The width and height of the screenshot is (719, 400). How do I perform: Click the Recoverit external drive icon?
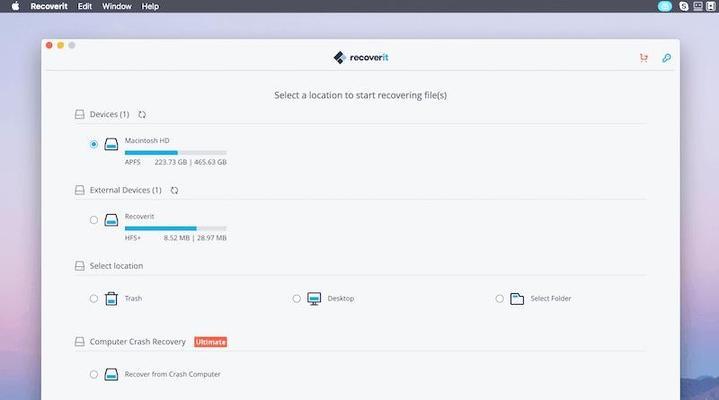(x=111, y=220)
